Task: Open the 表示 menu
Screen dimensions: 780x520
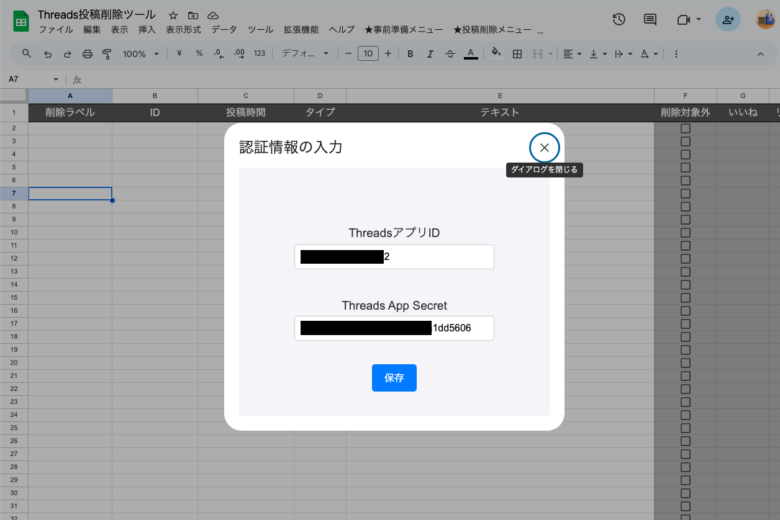Action: pyautogui.click(x=119, y=30)
